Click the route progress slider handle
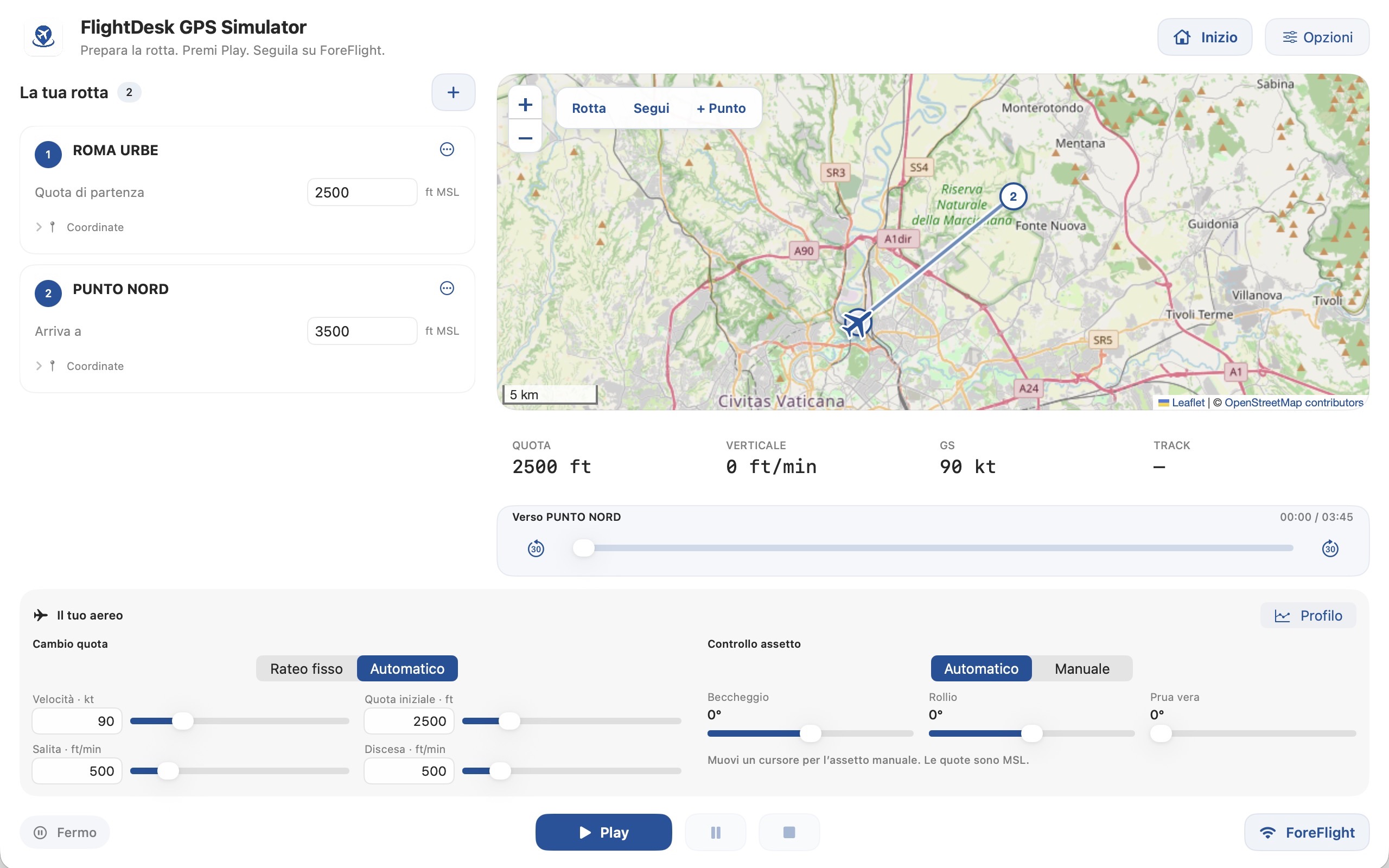 point(583,548)
